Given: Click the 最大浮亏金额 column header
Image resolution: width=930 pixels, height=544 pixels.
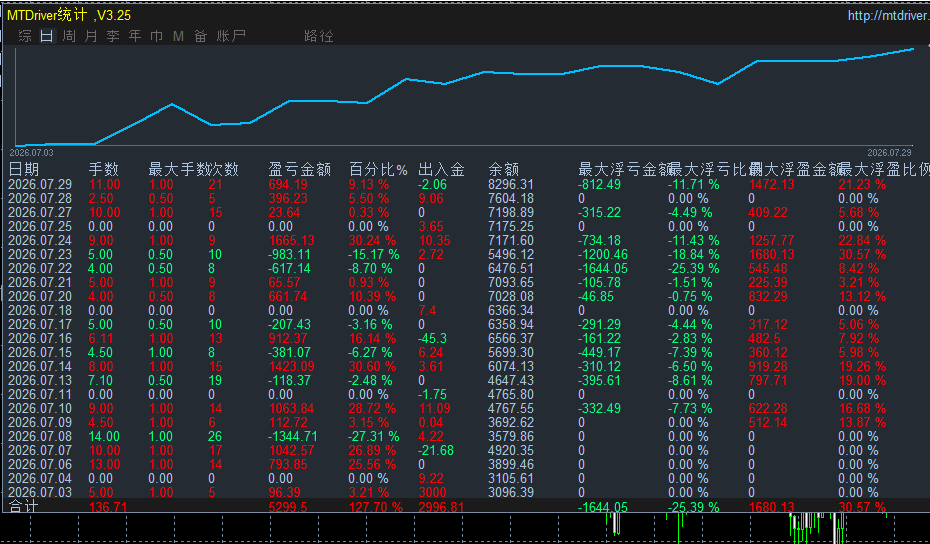Looking at the screenshot, I should click(625, 170).
